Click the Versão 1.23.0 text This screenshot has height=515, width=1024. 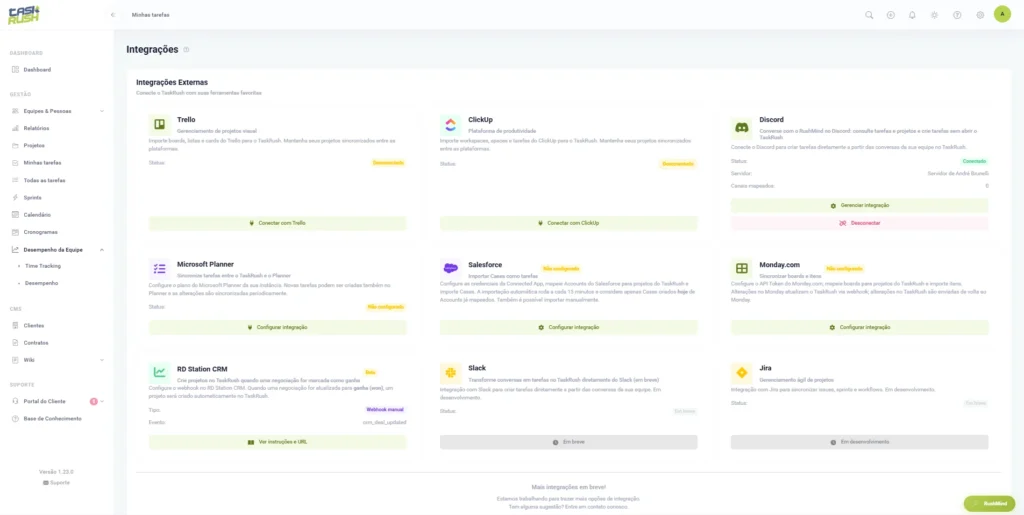[x=56, y=471]
